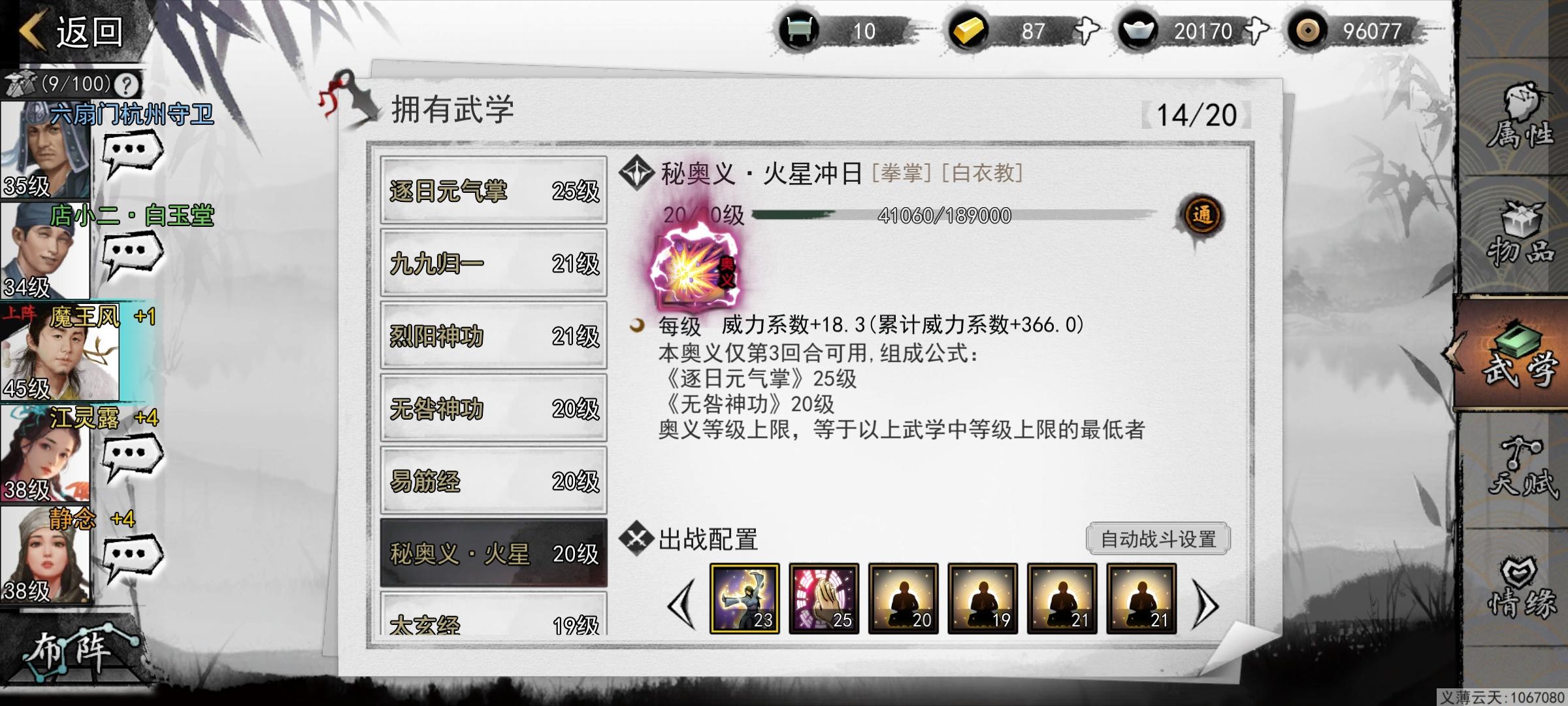Screen dimensions: 1568x706
Task: Show previous battle skills with left arrow
Action: [x=682, y=605]
